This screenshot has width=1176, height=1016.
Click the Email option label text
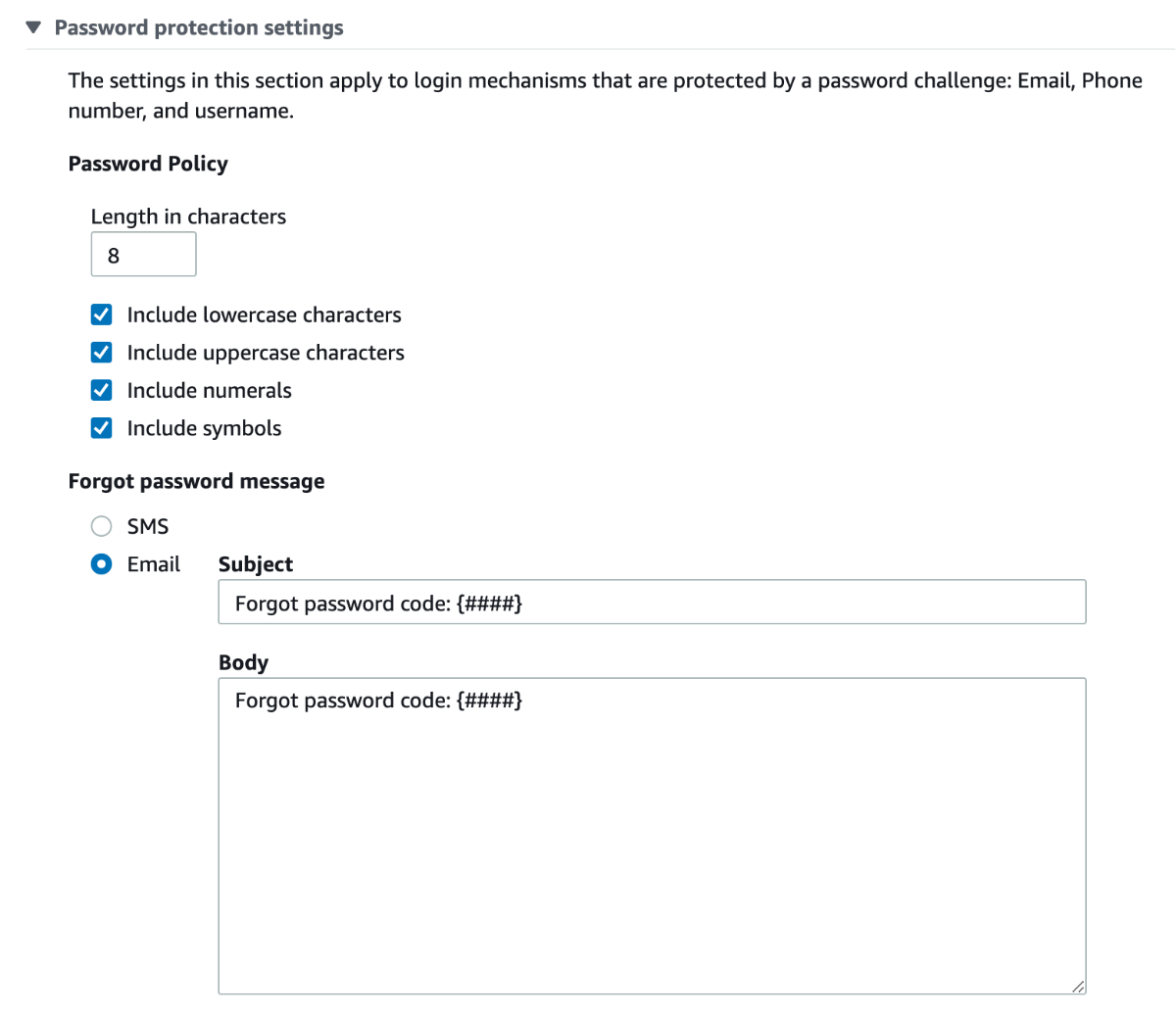pos(154,564)
